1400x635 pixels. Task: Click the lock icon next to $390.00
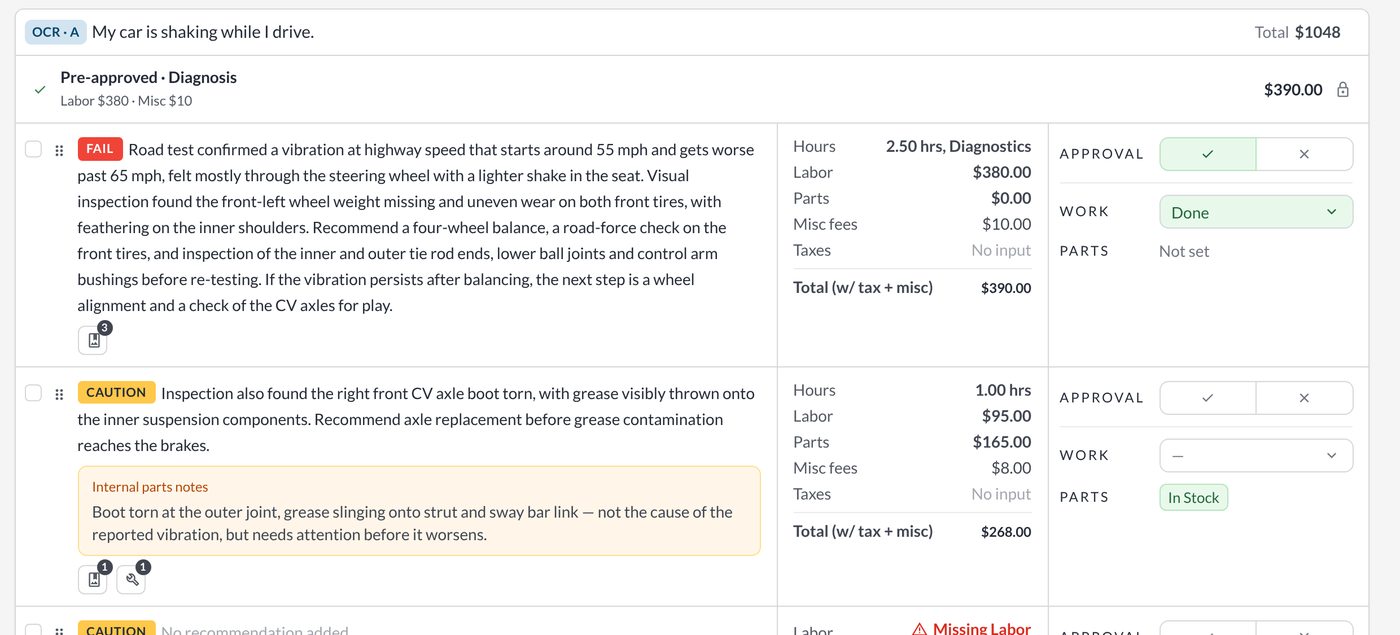click(x=1343, y=89)
